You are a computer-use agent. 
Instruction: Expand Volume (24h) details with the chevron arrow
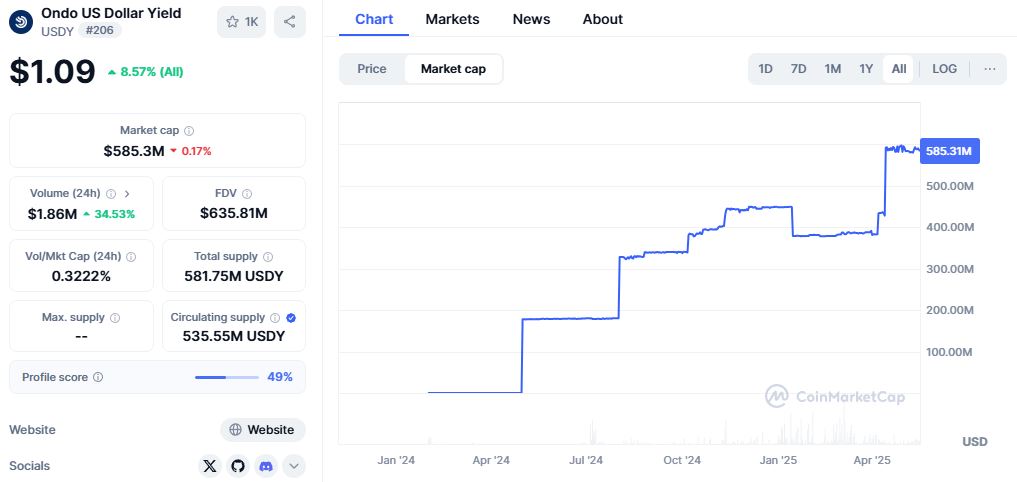(127, 193)
